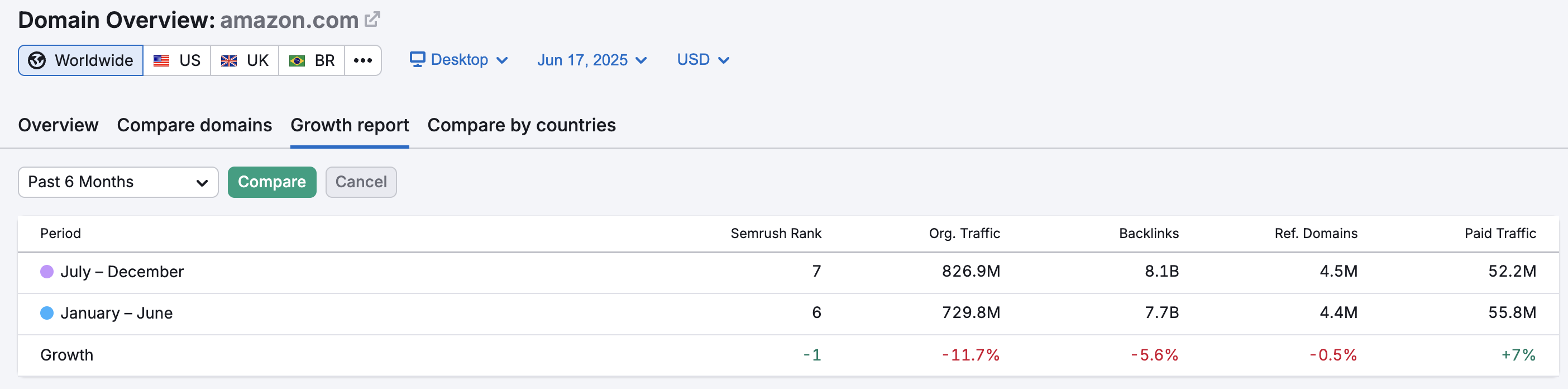This screenshot has height=389, width=1568.
Task: Open the more countries ellipsis menu
Action: click(x=363, y=60)
